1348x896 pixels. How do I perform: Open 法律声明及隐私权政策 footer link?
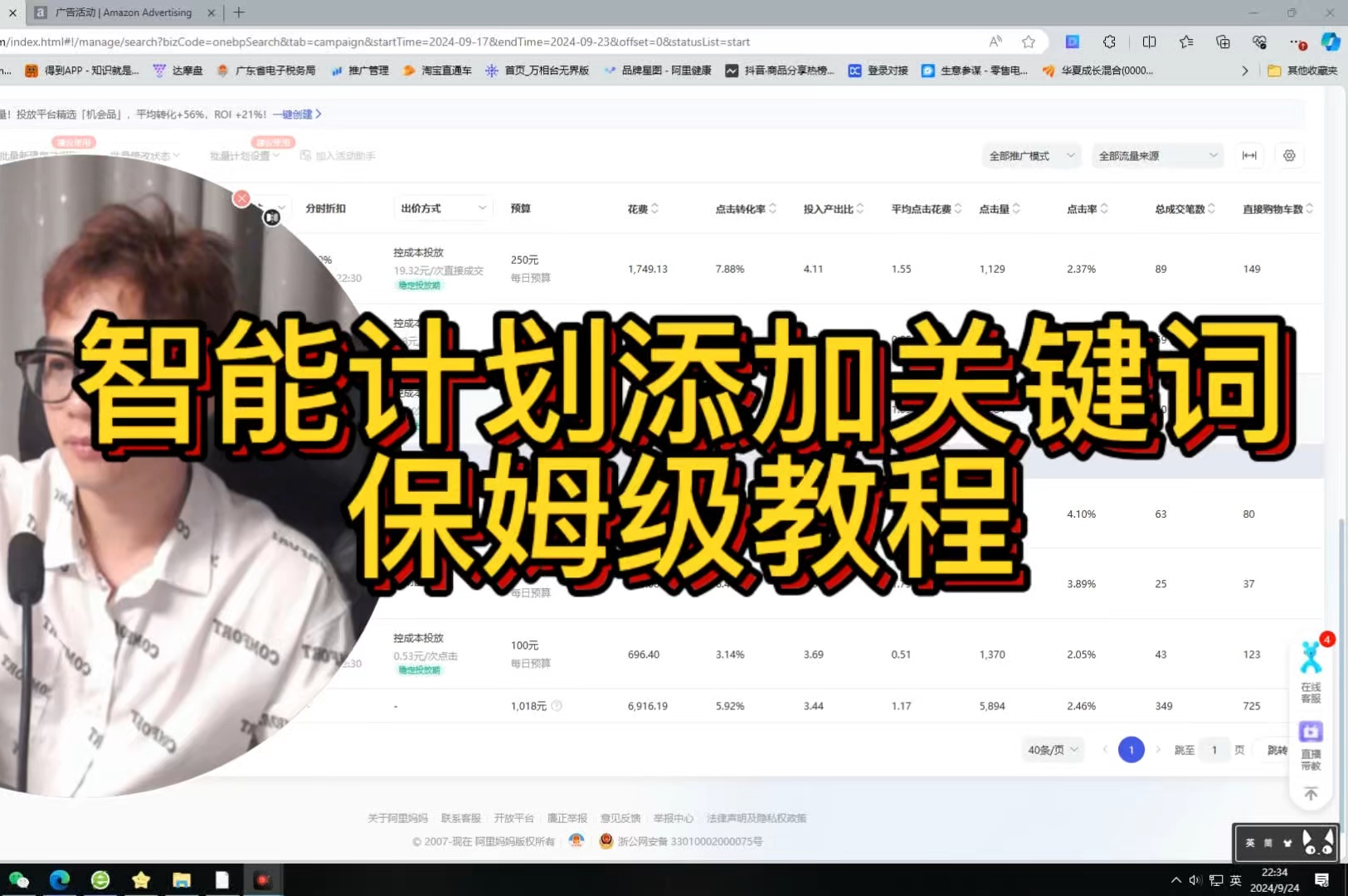757,818
